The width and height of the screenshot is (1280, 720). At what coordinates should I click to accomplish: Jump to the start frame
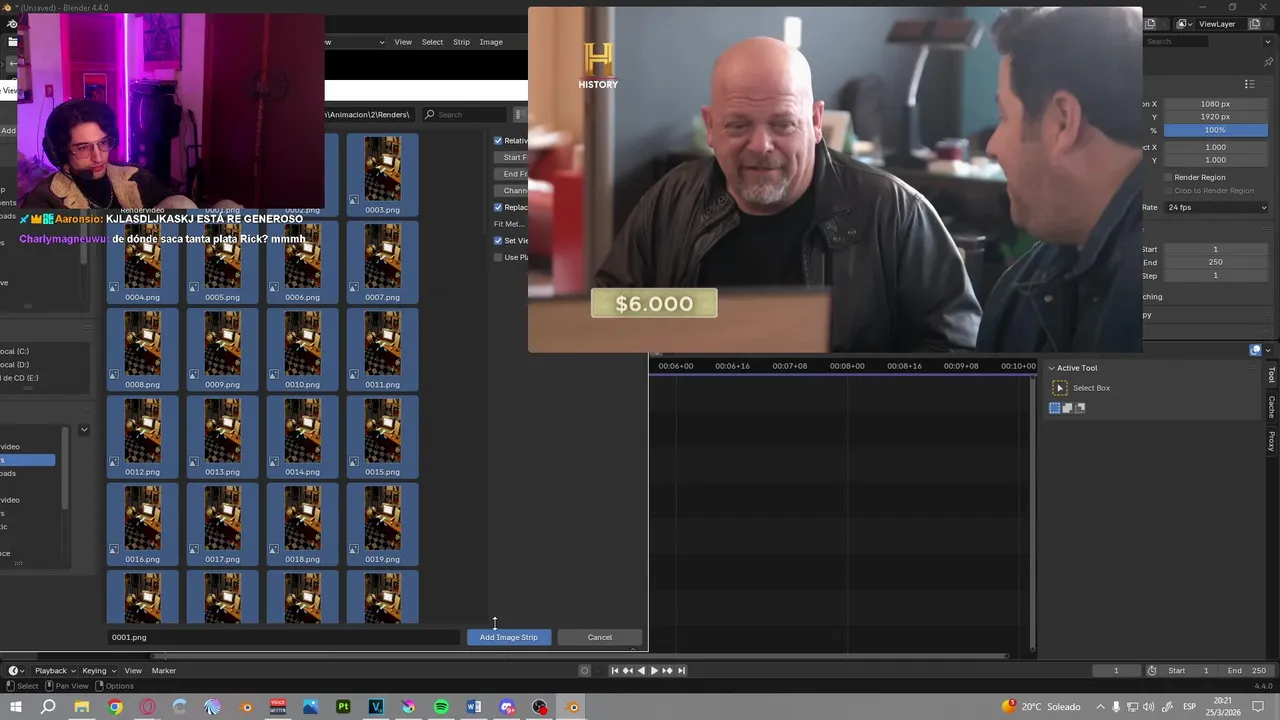[x=615, y=671]
